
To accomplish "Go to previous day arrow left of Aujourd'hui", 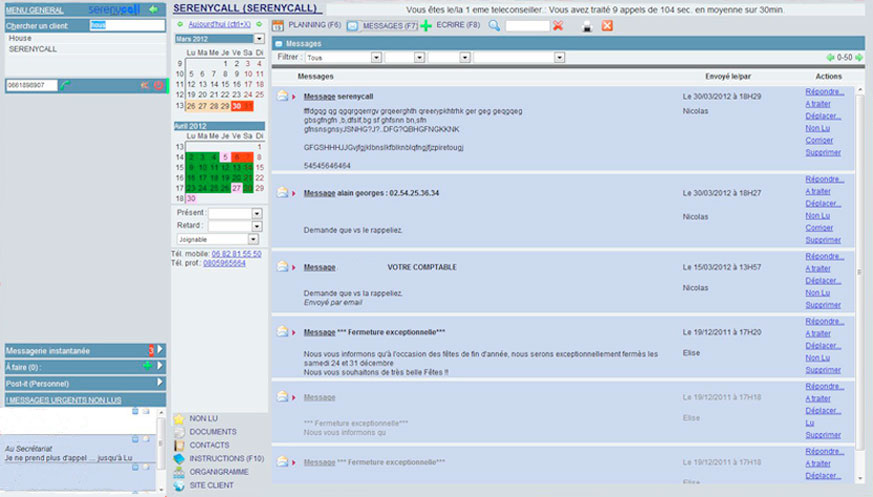I will (x=180, y=24).
